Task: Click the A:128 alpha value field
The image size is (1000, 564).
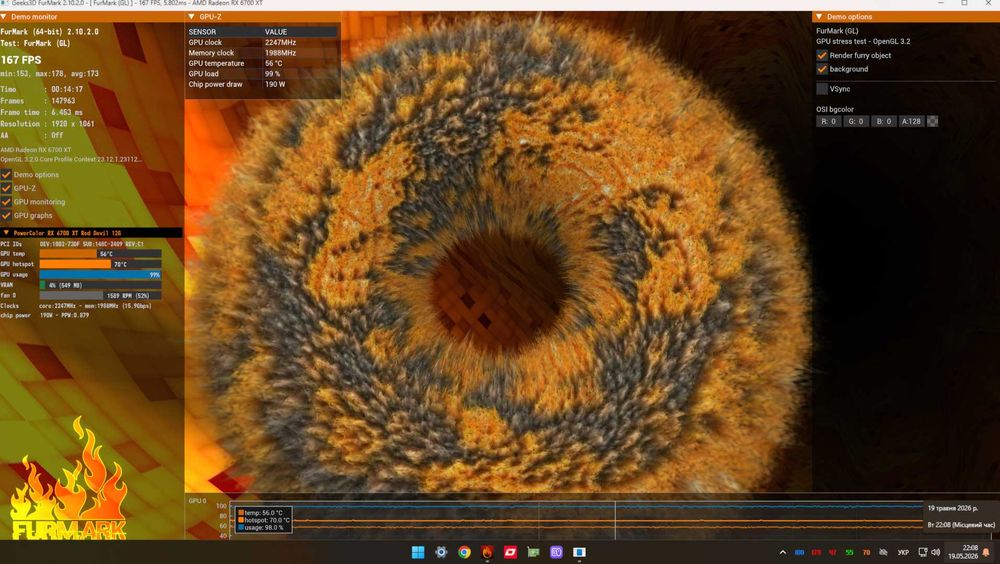Action: pos(911,121)
